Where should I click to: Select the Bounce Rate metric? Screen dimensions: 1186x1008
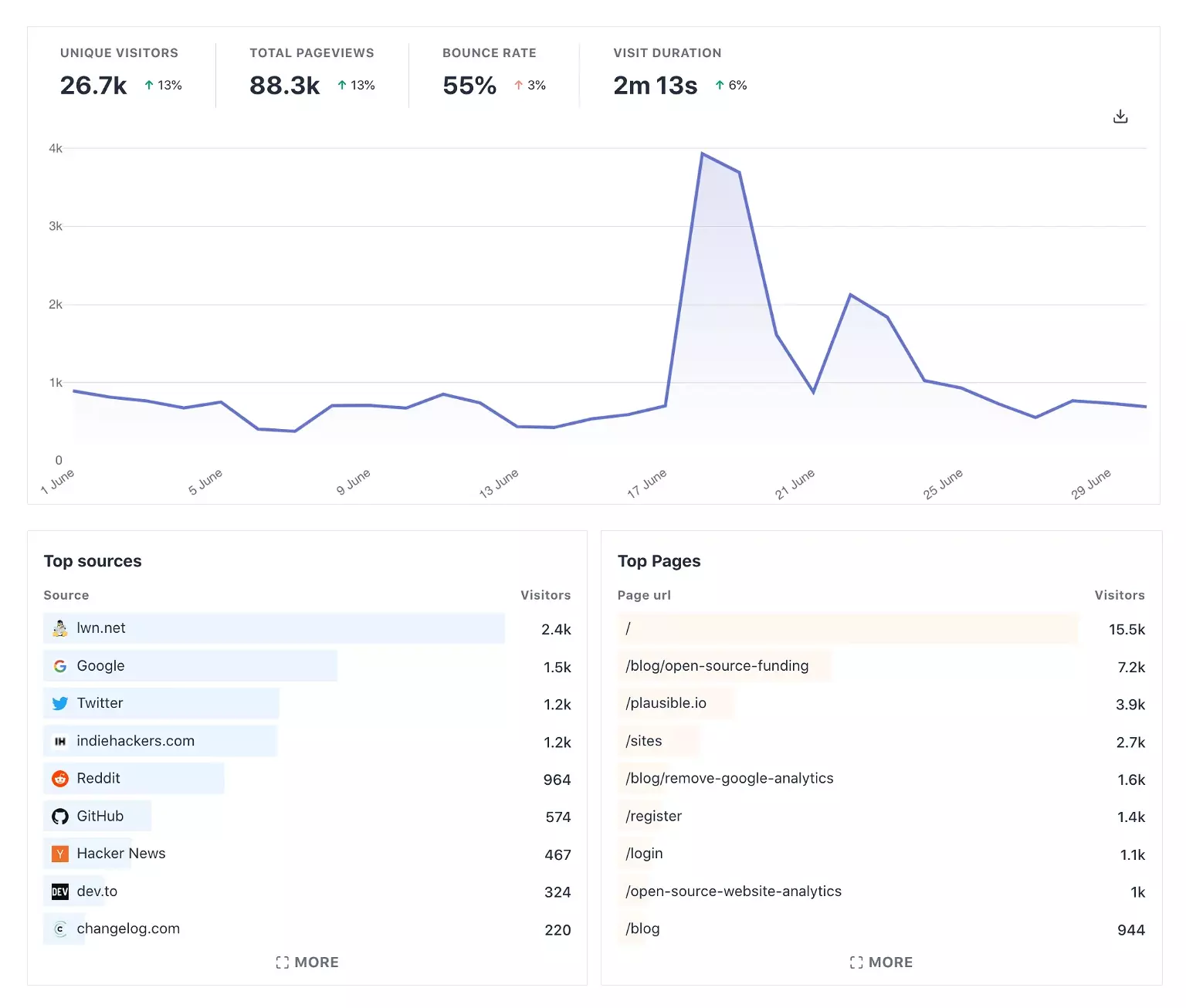(x=493, y=71)
